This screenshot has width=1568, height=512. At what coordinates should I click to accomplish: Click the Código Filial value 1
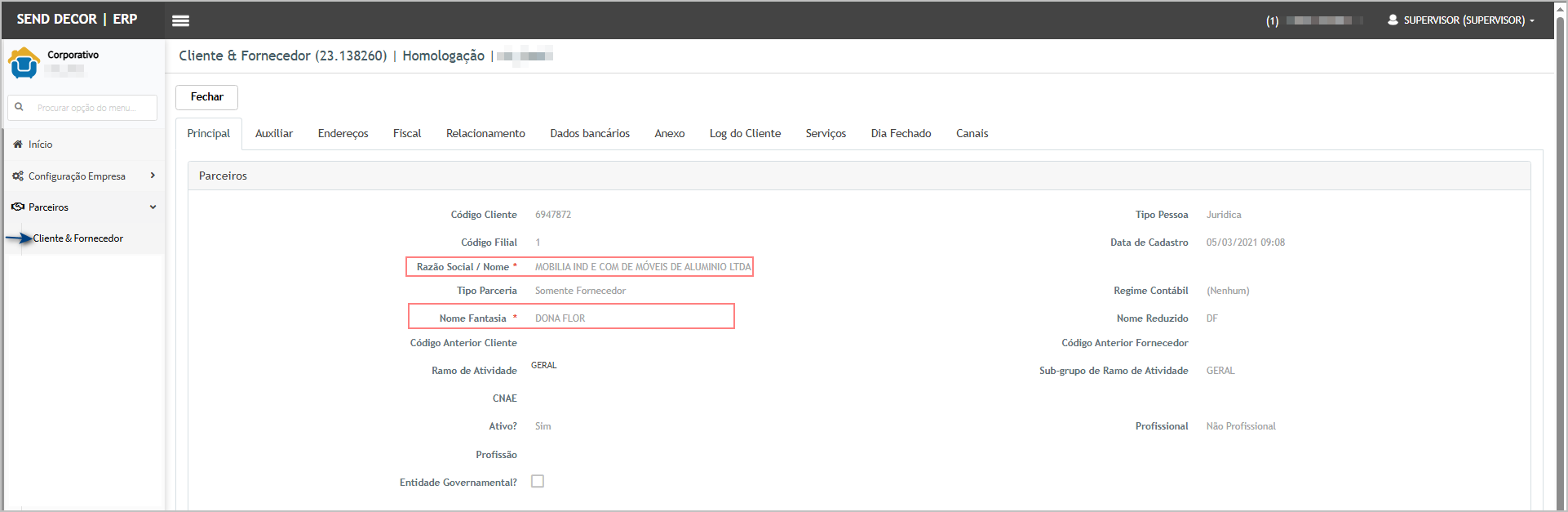(x=538, y=243)
